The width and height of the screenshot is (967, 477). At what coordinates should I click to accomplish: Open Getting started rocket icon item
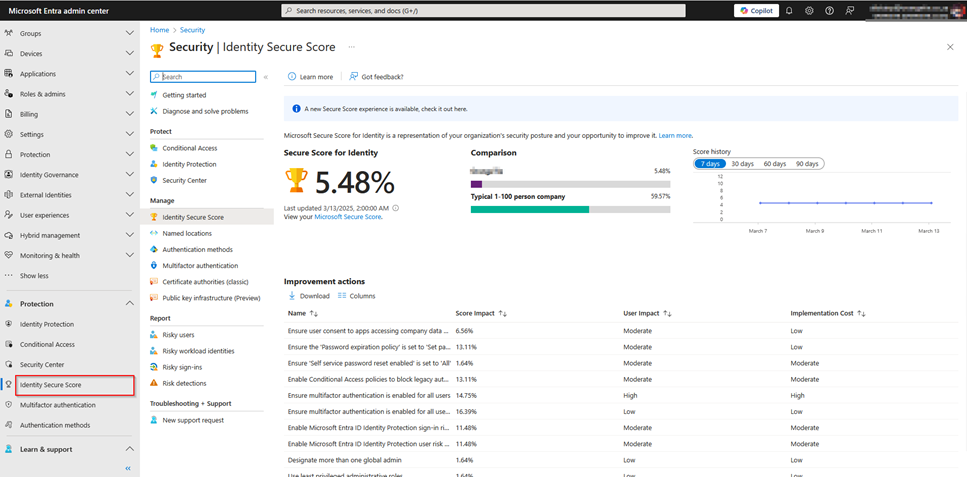(x=154, y=95)
